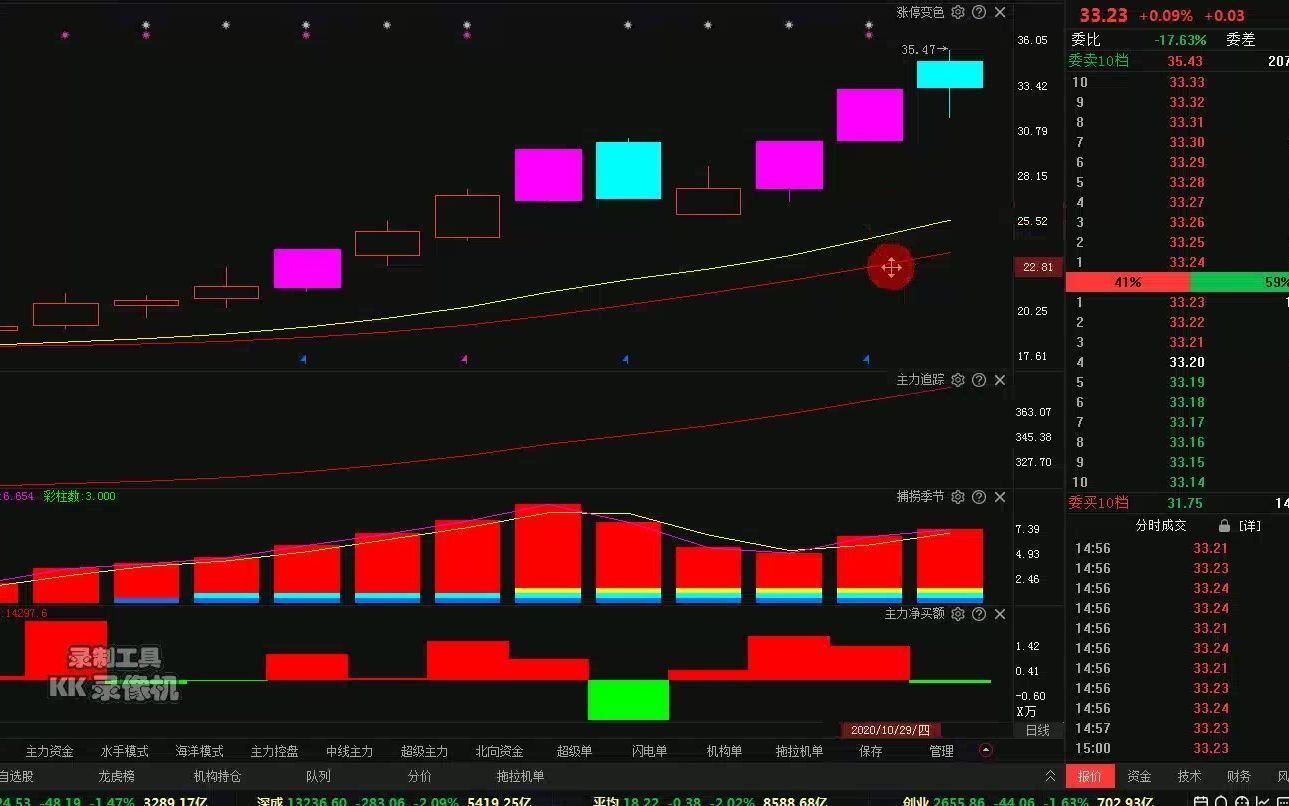
Task: Click the 委买10档 header
Action: pos(1098,503)
